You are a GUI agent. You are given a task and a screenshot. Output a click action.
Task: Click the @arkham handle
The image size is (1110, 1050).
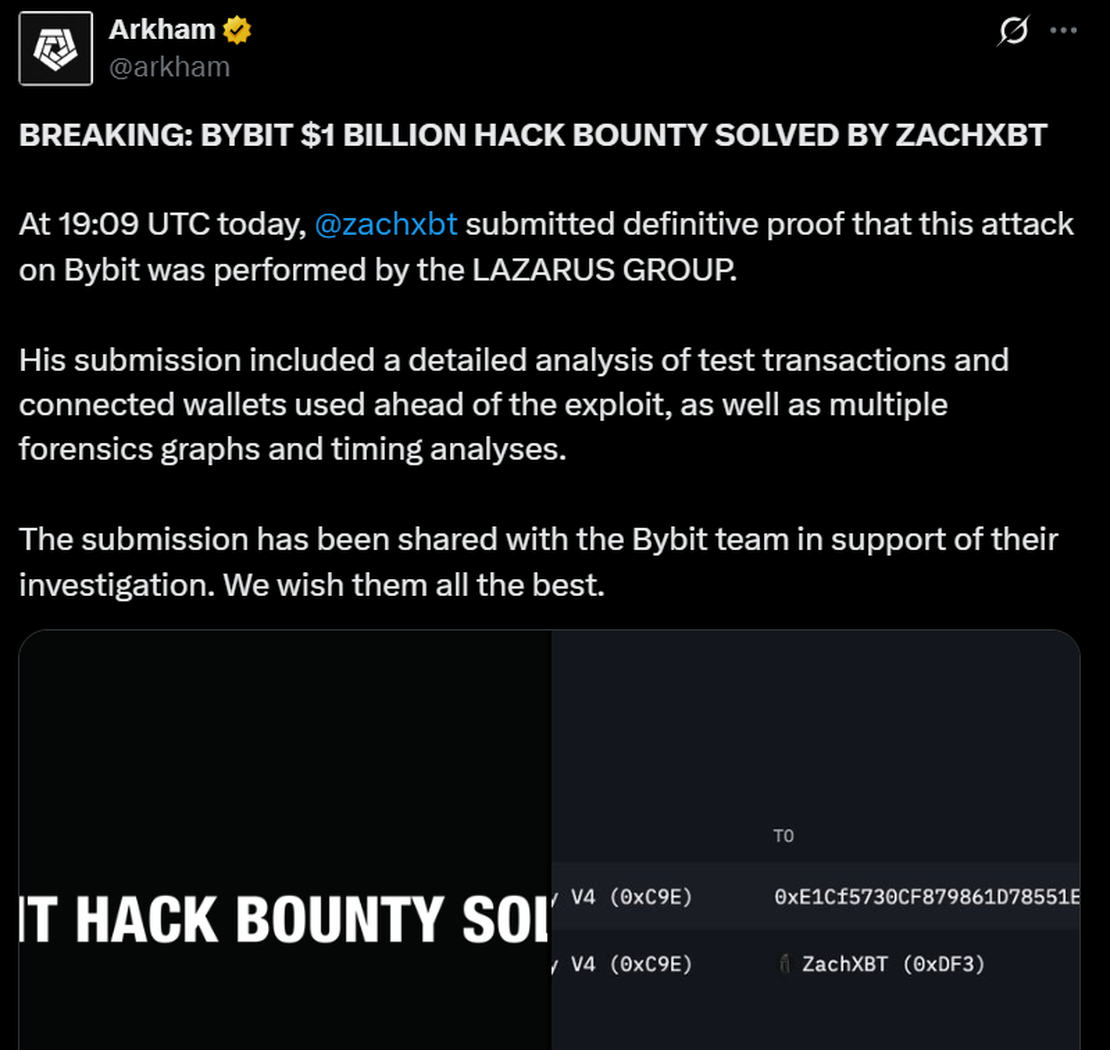click(168, 67)
